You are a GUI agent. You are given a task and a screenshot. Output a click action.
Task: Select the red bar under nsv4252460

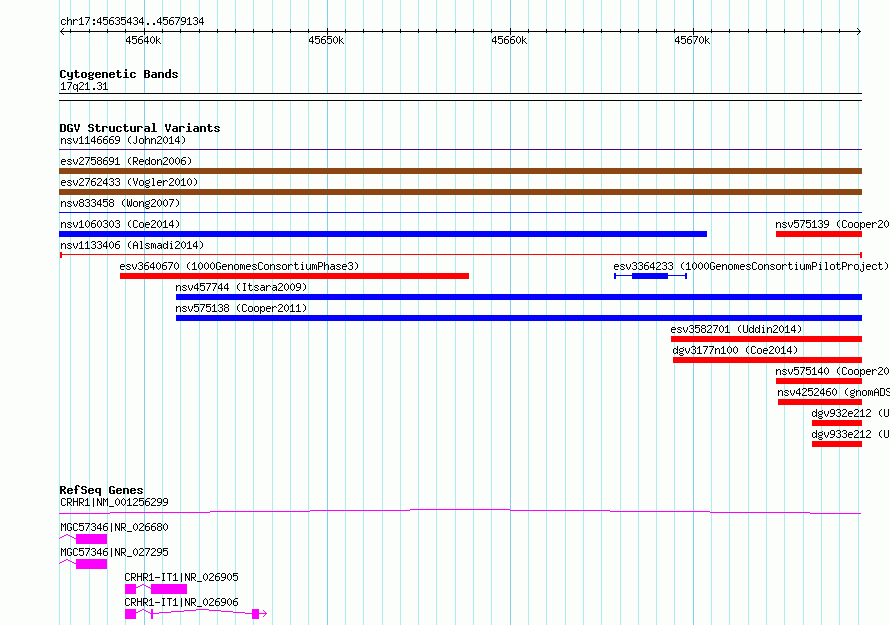820,402
